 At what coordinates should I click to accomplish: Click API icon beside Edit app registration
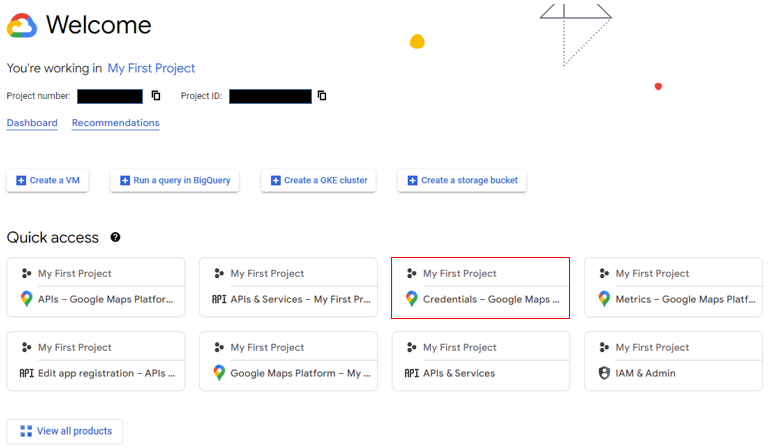click(x=26, y=373)
